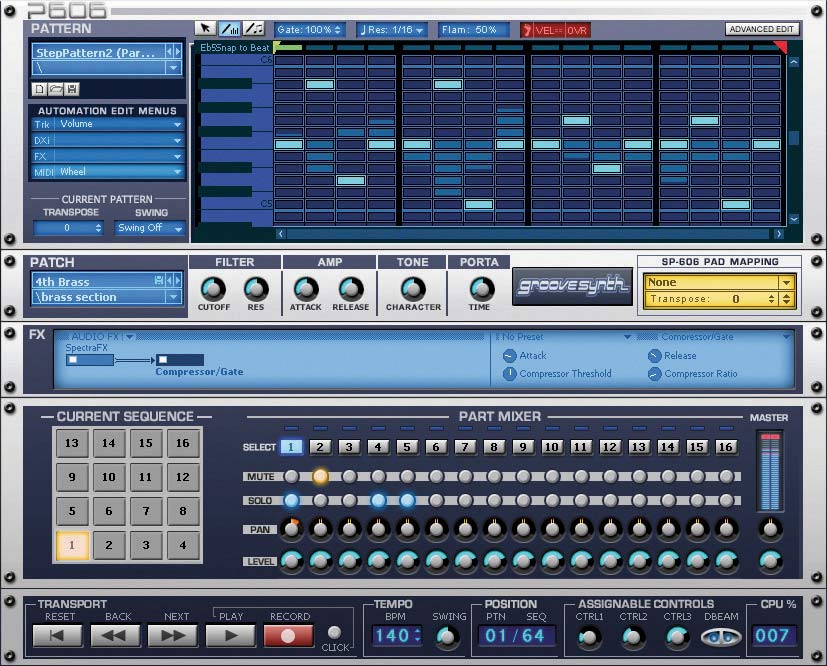Toggle mute for part 16
The width and height of the screenshot is (827, 666).
pyautogui.click(x=726, y=477)
